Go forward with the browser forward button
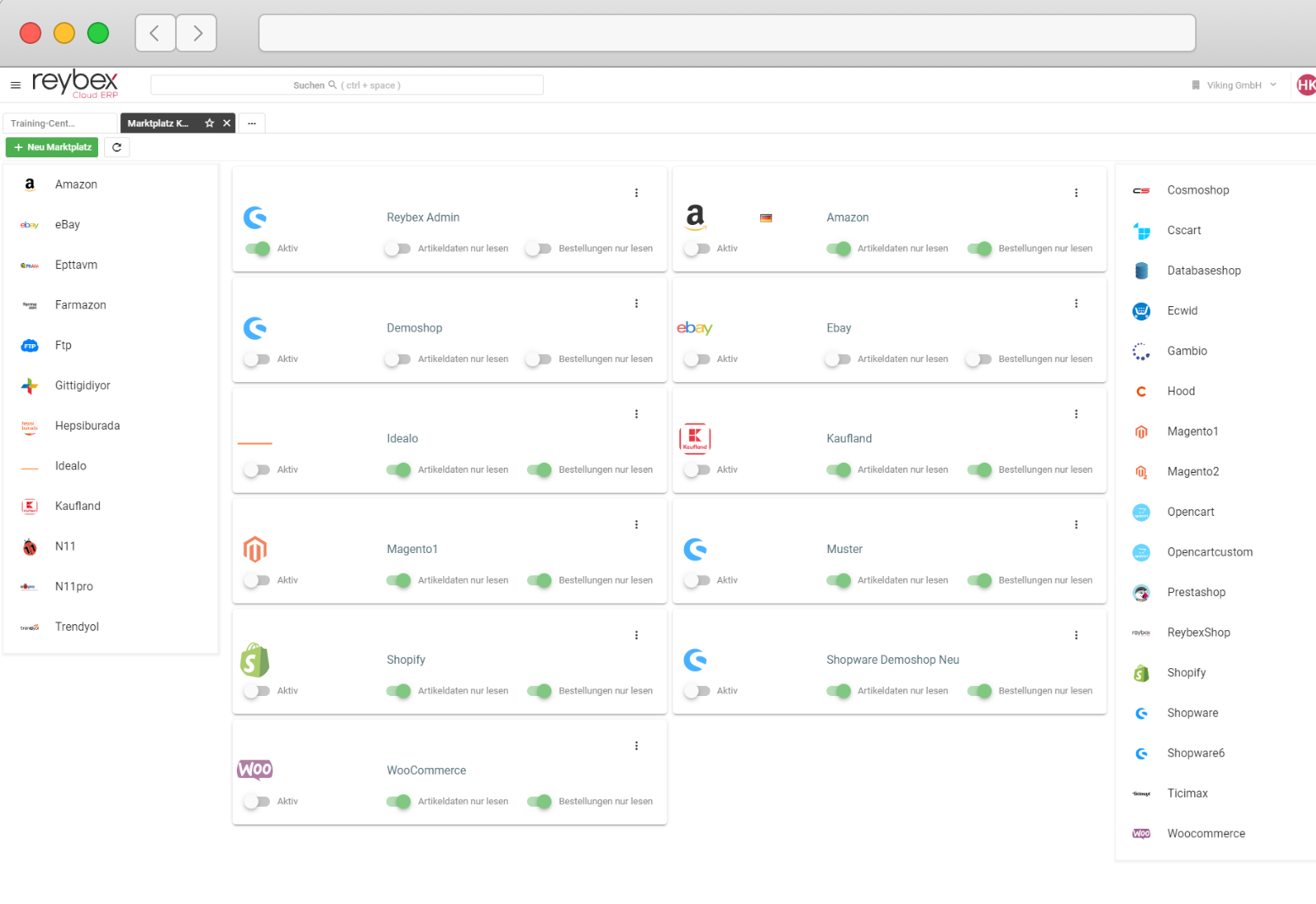1316x904 pixels. click(x=197, y=34)
